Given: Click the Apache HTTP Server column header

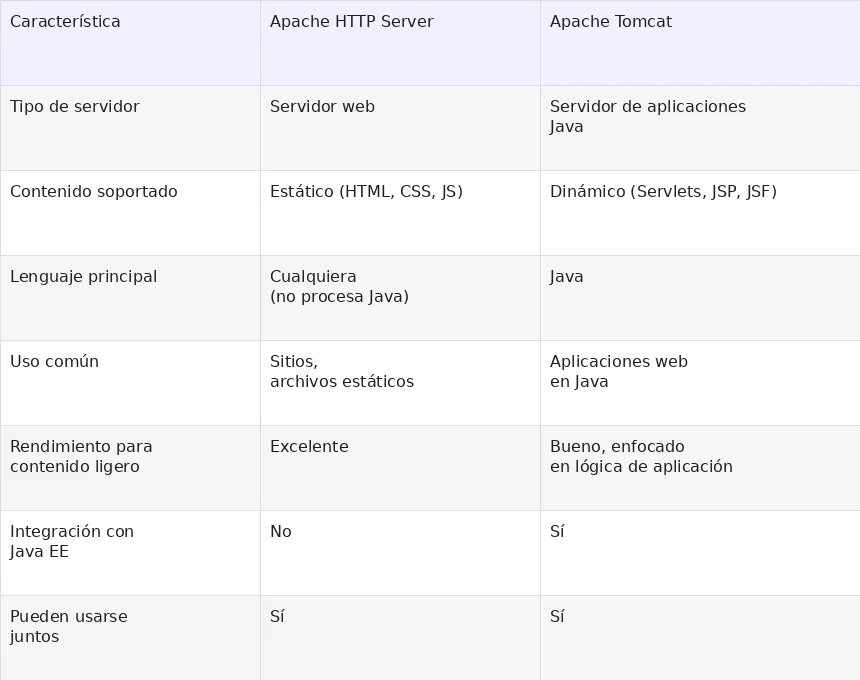Looking at the screenshot, I should tap(400, 43).
